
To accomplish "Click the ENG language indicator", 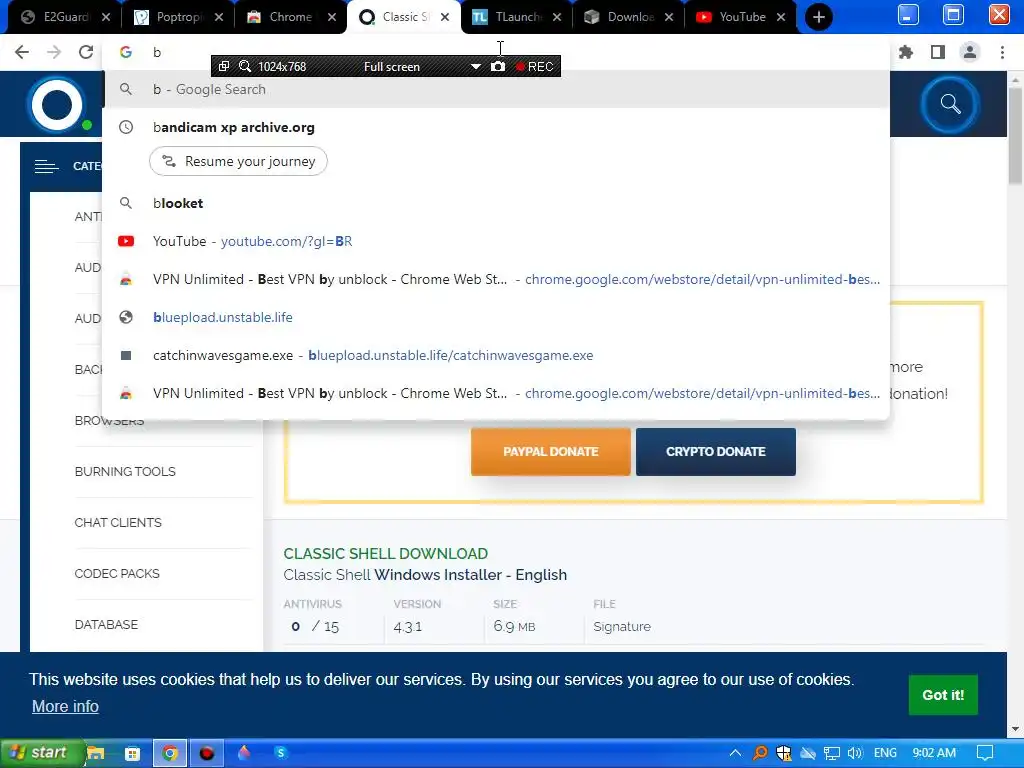I will 885,753.
